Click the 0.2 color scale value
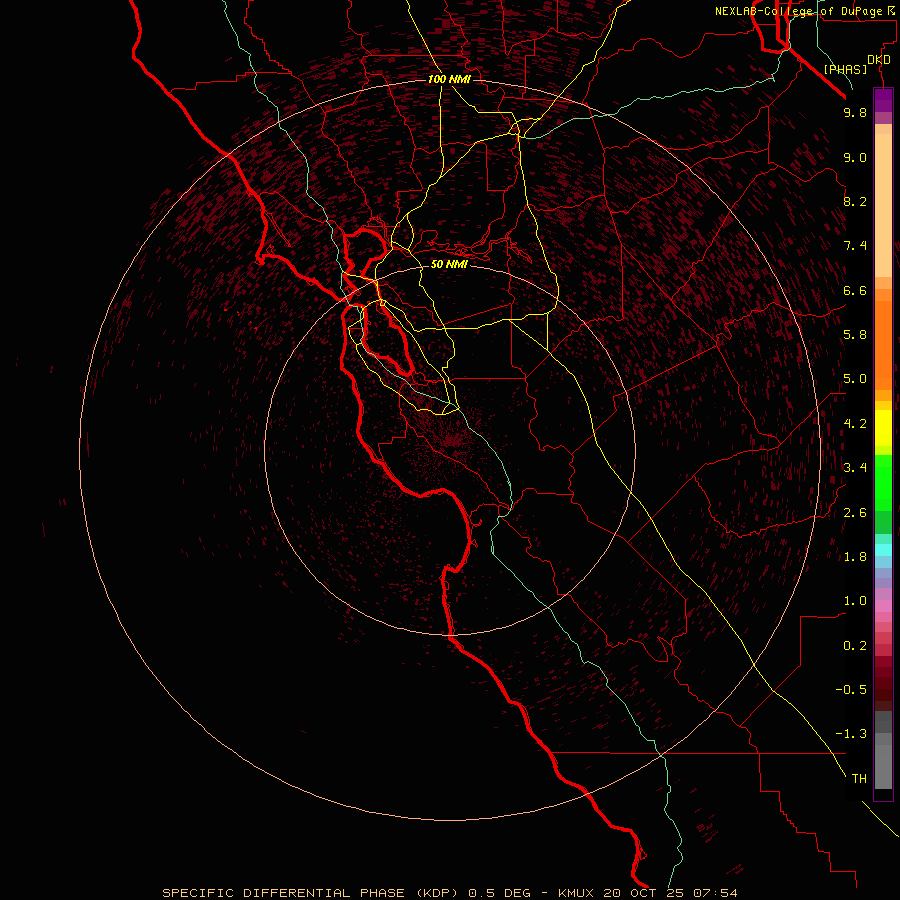Screen dimensions: 900x900 coord(855,645)
